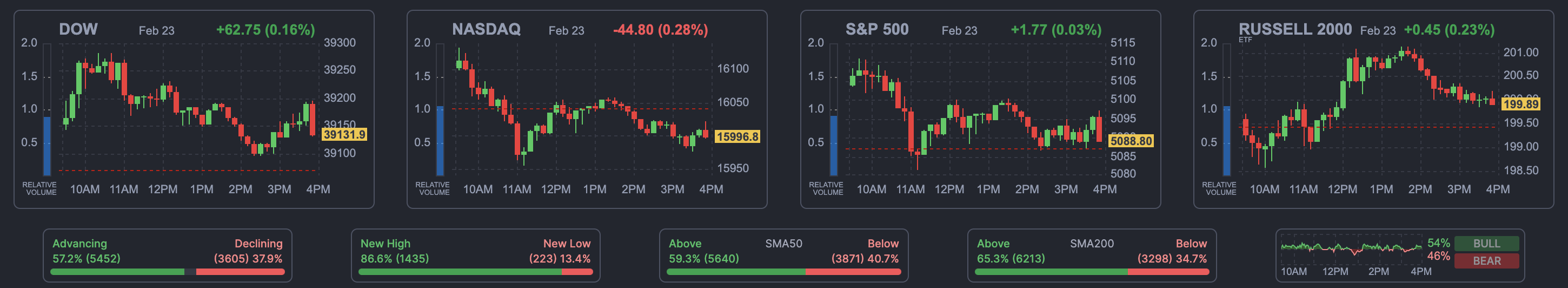
Task: Click the S&P 500 relative volume bar
Action: coord(834,110)
